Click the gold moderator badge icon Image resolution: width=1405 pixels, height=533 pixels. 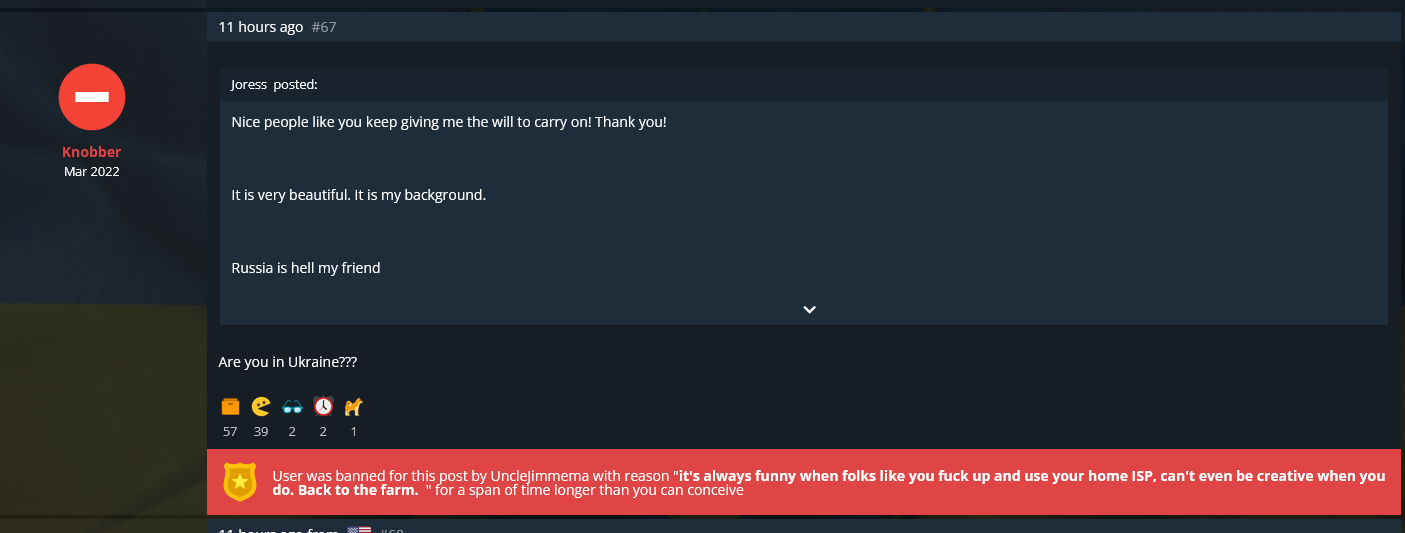(240, 482)
